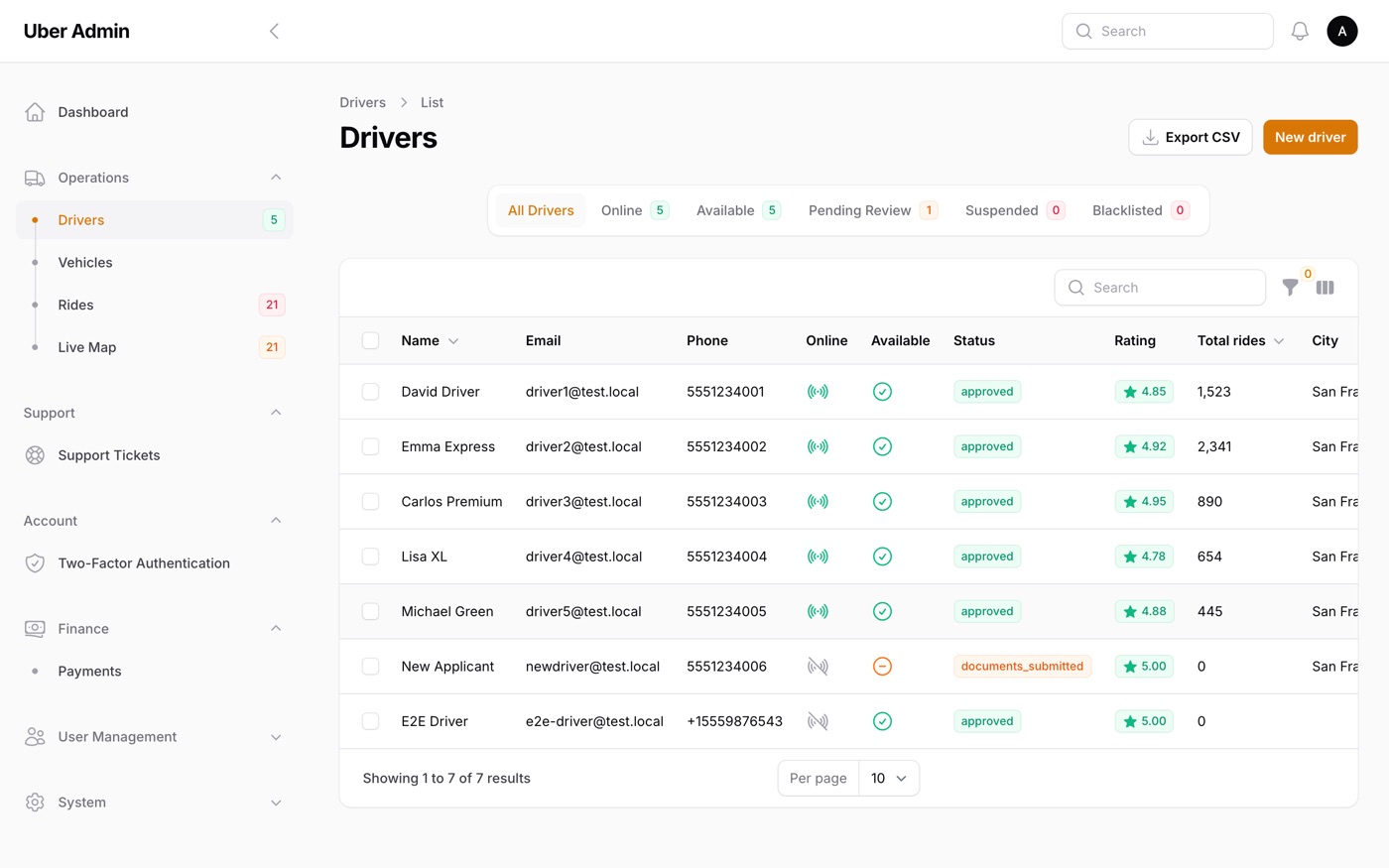Click the Two-Factor Authentication shield icon

tap(35, 563)
